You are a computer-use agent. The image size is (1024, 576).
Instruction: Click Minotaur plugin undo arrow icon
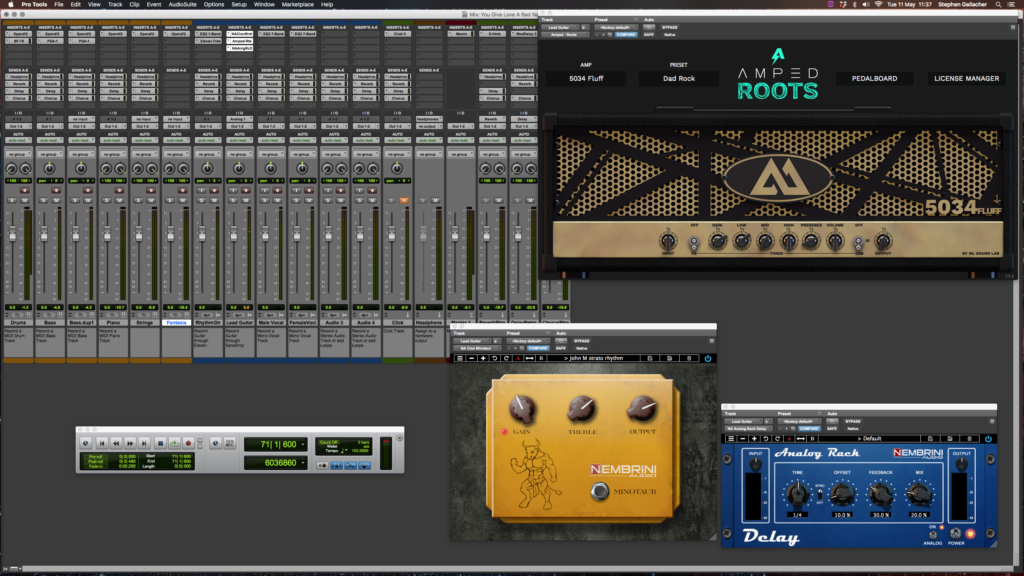click(495, 359)
